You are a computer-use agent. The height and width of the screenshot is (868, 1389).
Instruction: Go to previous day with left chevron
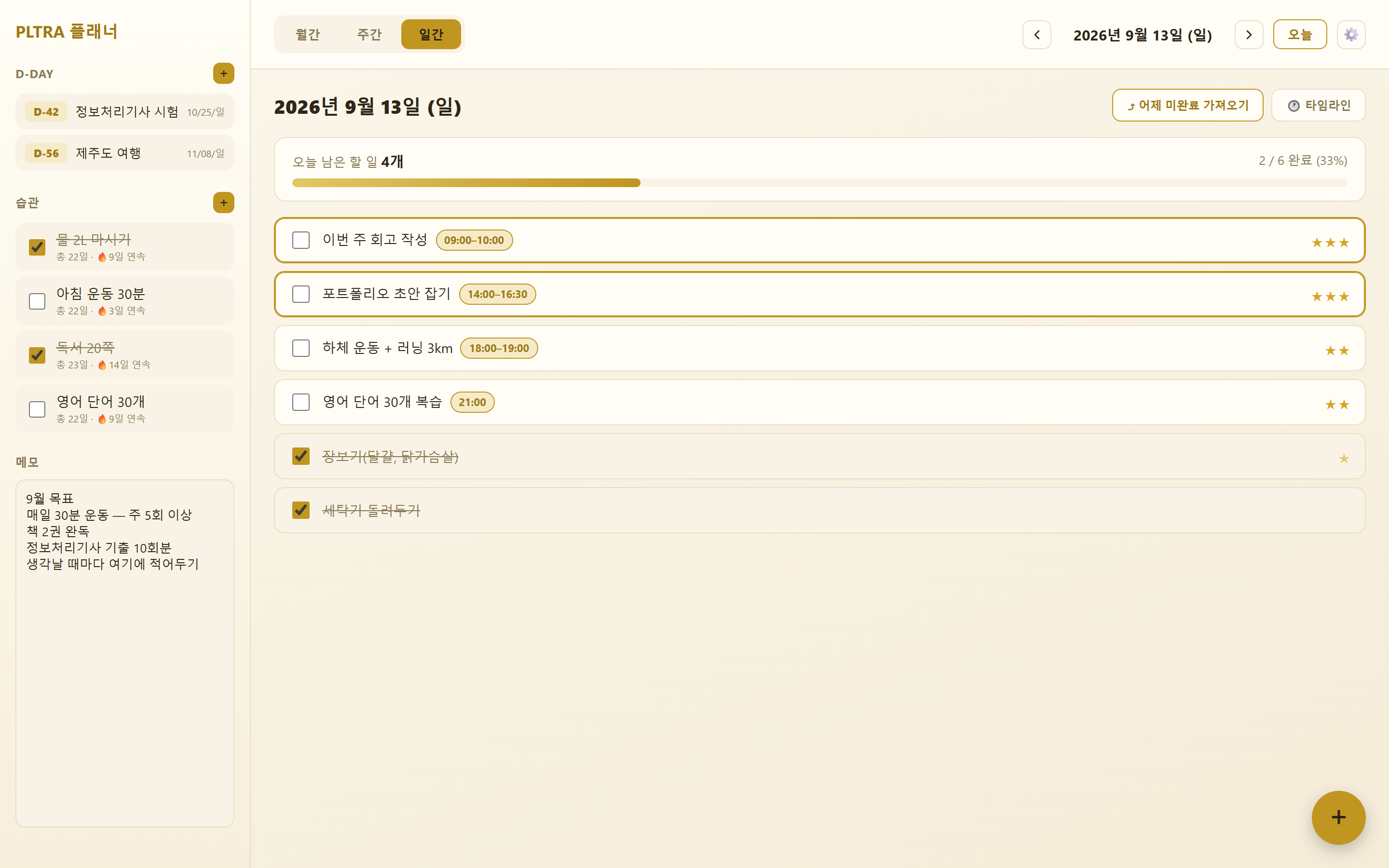coord(1036,34)
